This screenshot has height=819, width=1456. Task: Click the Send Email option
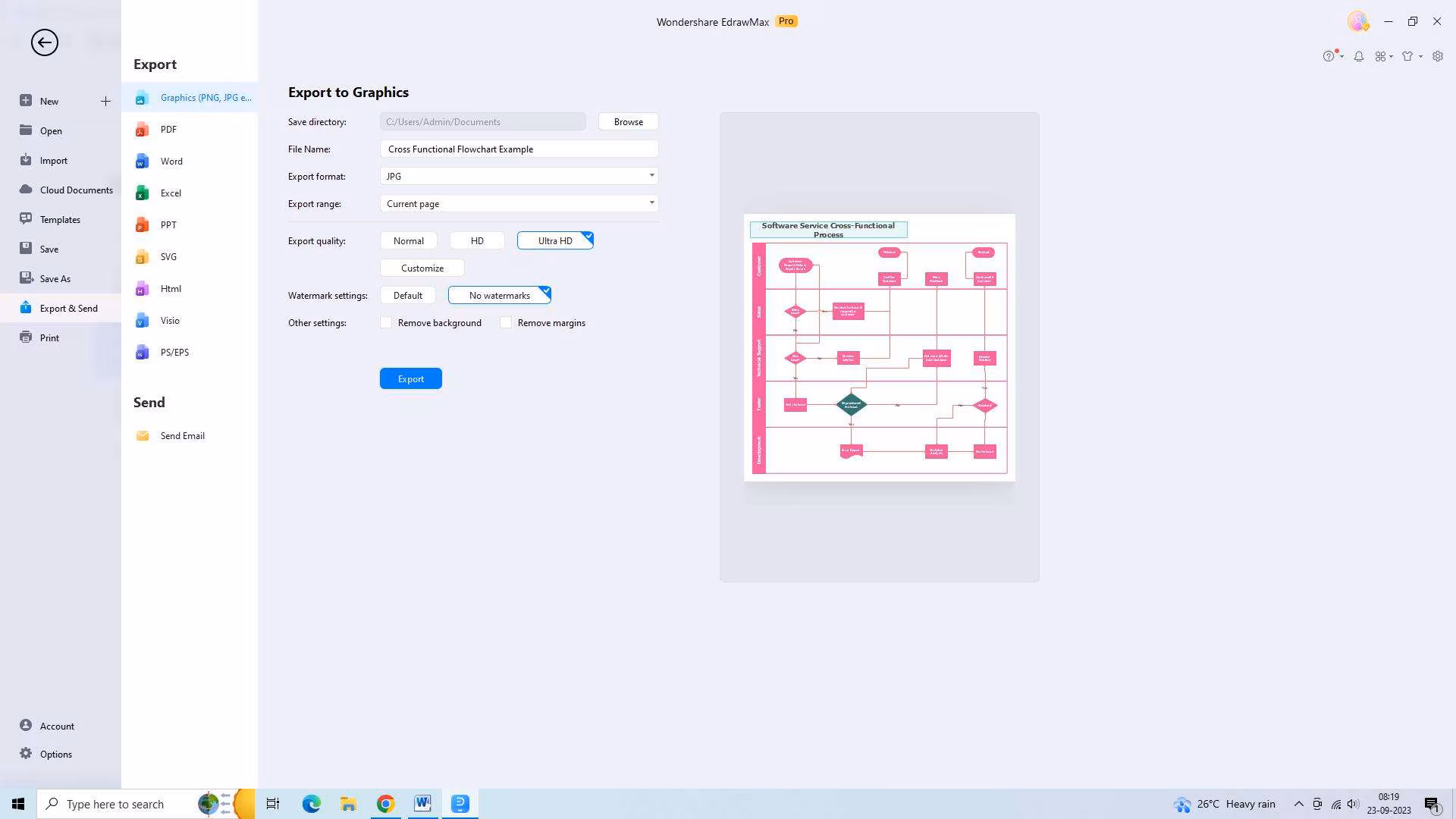coord(182,436)
